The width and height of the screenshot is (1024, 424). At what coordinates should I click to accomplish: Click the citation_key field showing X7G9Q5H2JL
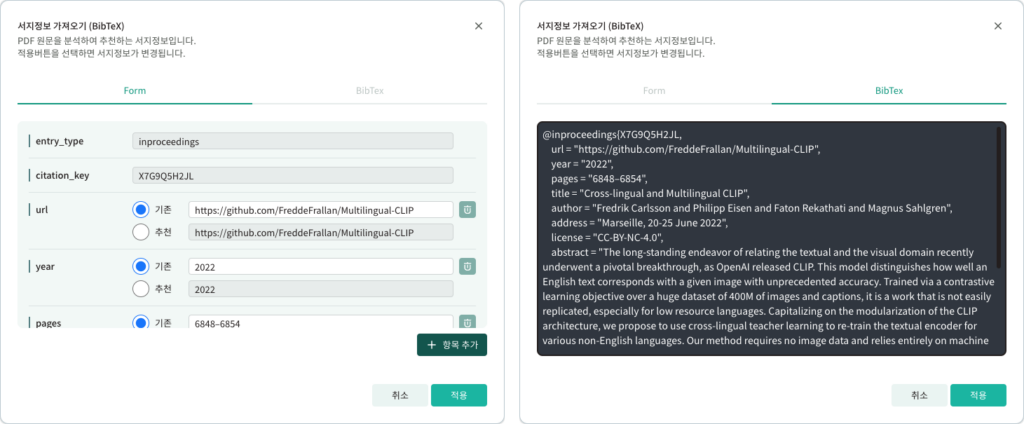point(292,176)
